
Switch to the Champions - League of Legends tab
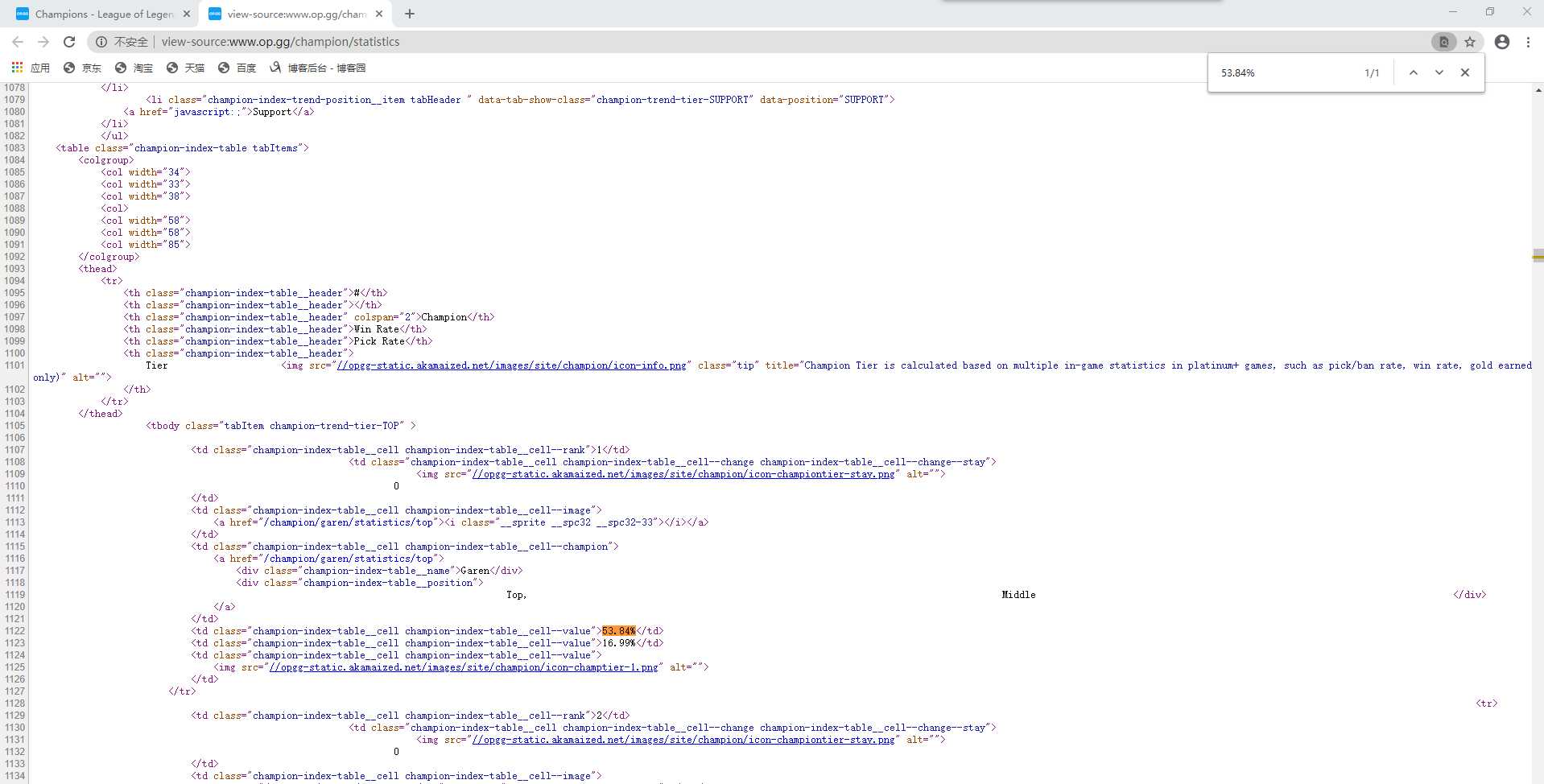(x=103, y=14)
